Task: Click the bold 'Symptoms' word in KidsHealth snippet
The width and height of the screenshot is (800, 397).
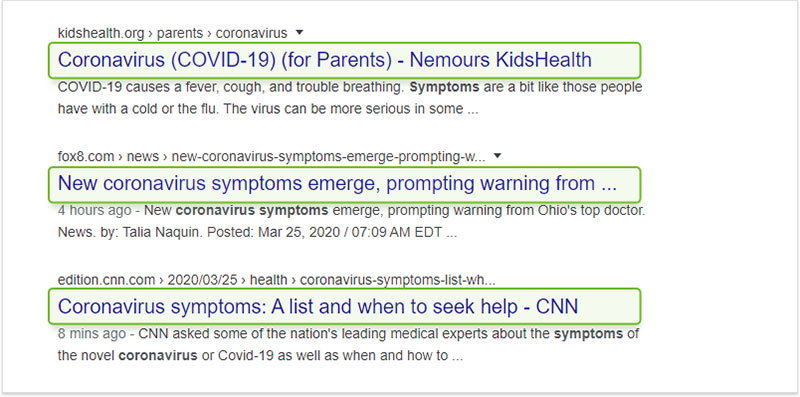Action: tap(444, 88)
